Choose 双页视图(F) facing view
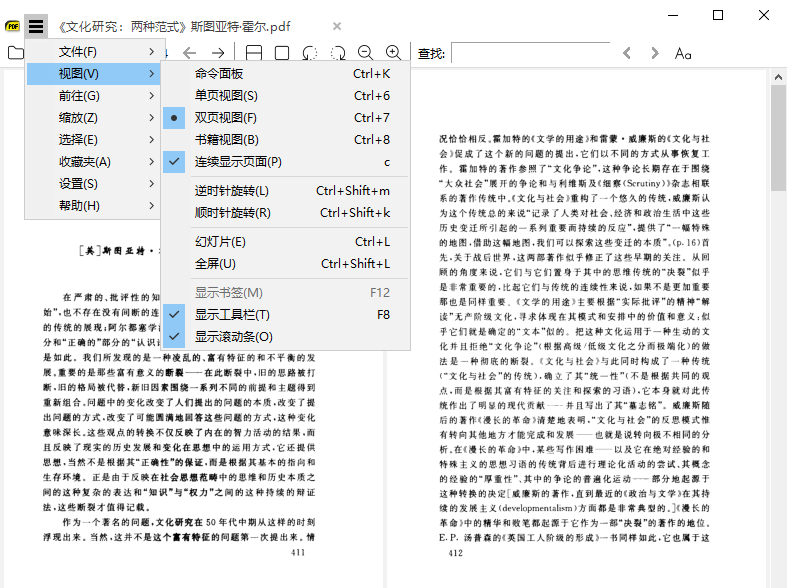The width and height of the screenshot is (787, 588). point(286,118)
